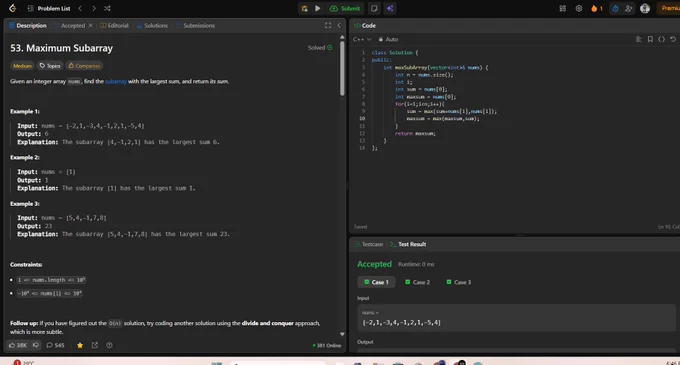Submit the solution
Viewport: 680px width, 365px height.
pyautogui.click(x=345, y=8)
